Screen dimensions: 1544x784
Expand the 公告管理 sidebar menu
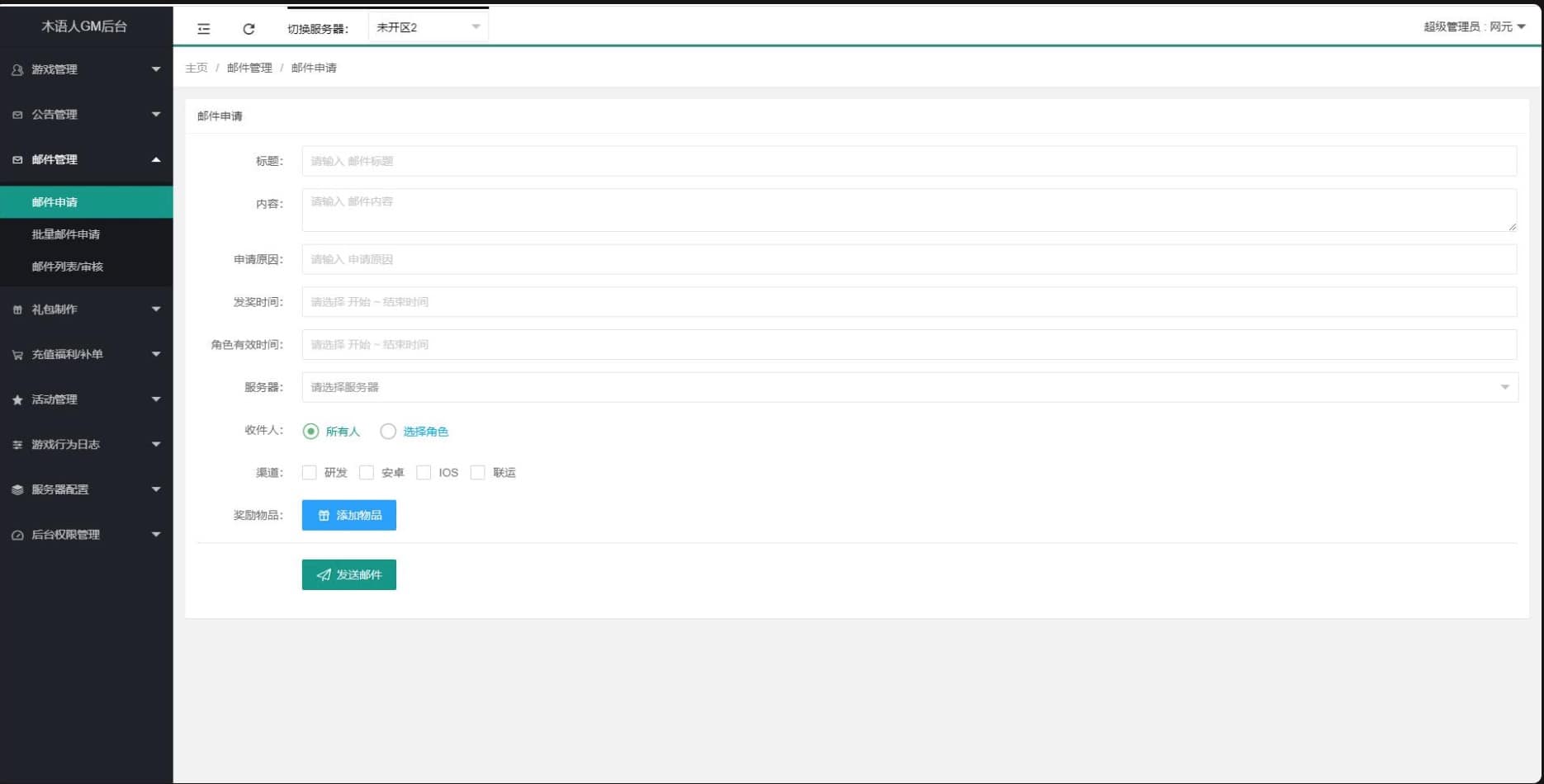[x=87, y=115]
